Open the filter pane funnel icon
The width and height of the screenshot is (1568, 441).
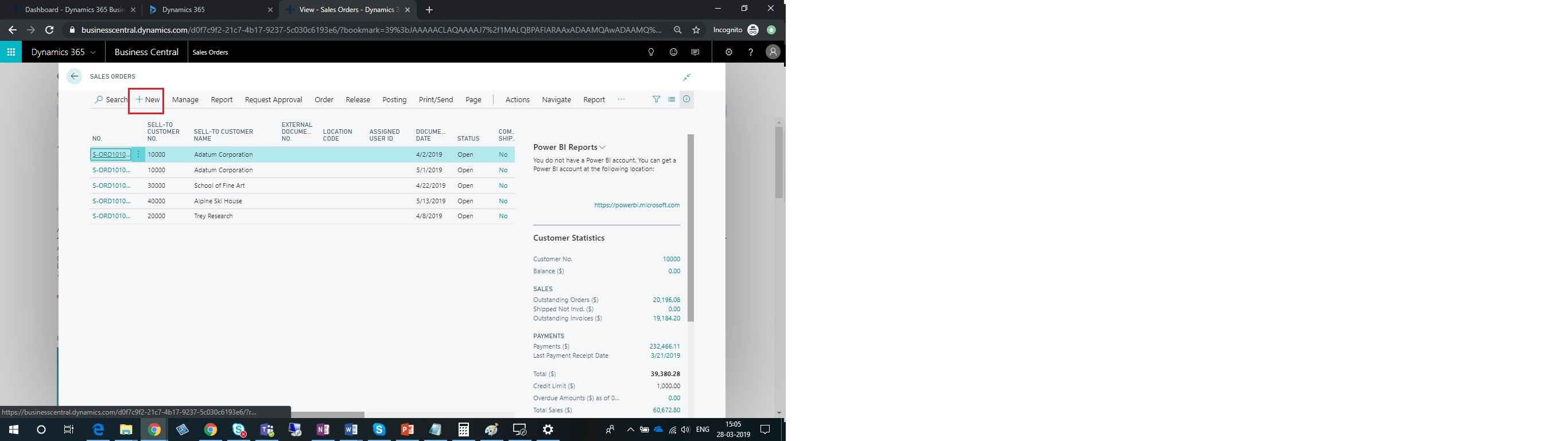coord(656,99)
